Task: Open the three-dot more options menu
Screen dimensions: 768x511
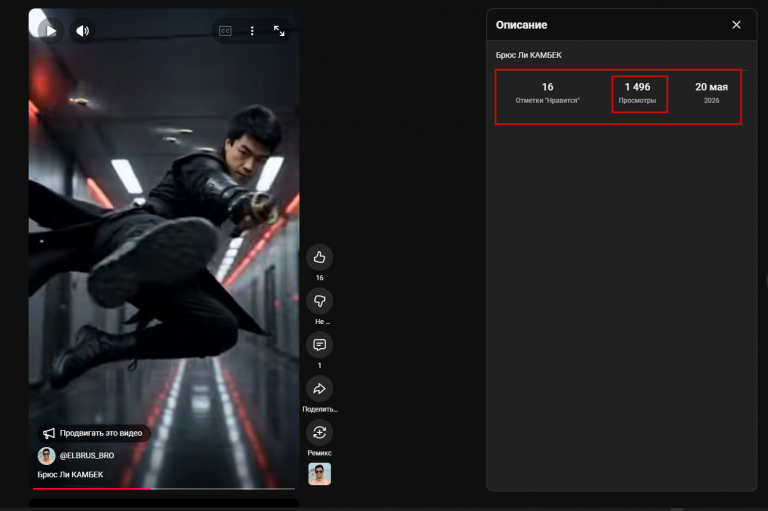Action: [252, 31]
